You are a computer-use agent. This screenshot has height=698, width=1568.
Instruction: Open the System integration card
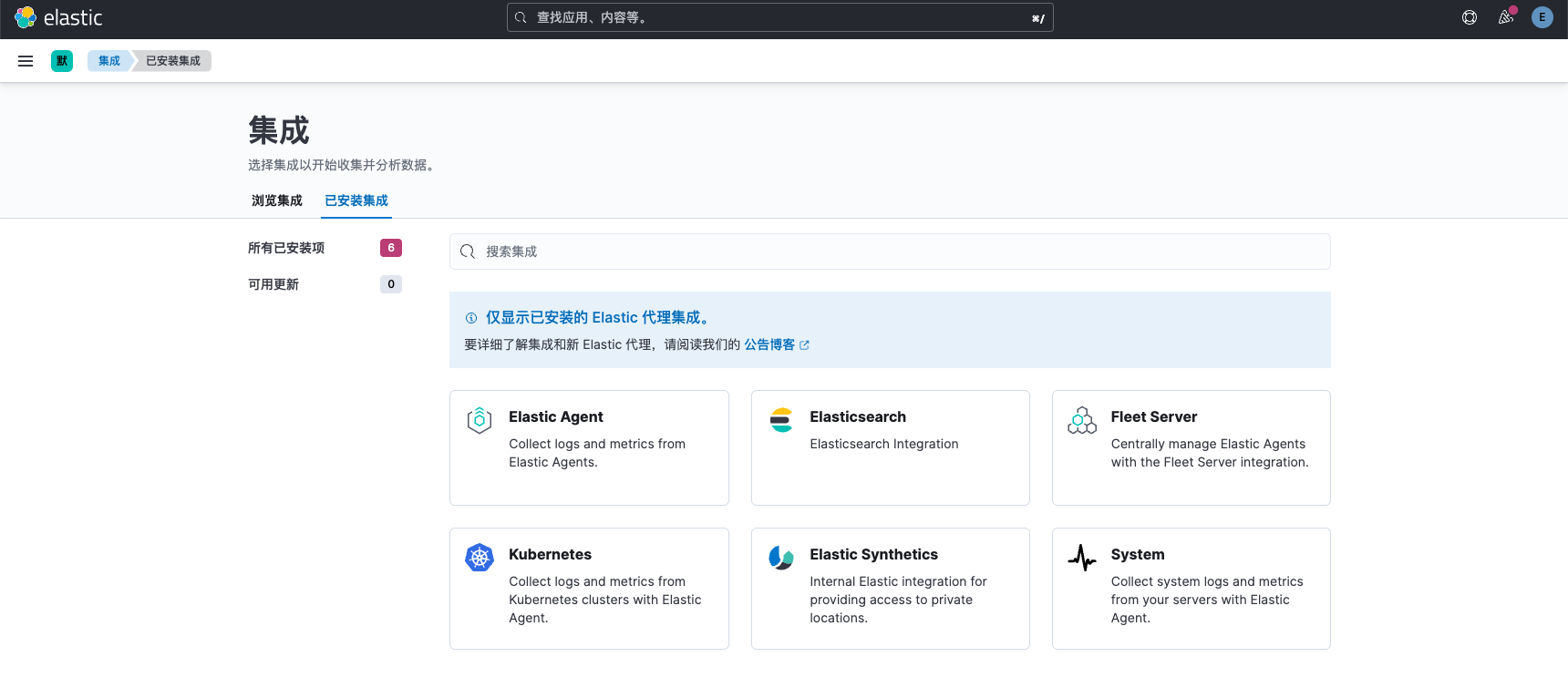coord(1191,589)
